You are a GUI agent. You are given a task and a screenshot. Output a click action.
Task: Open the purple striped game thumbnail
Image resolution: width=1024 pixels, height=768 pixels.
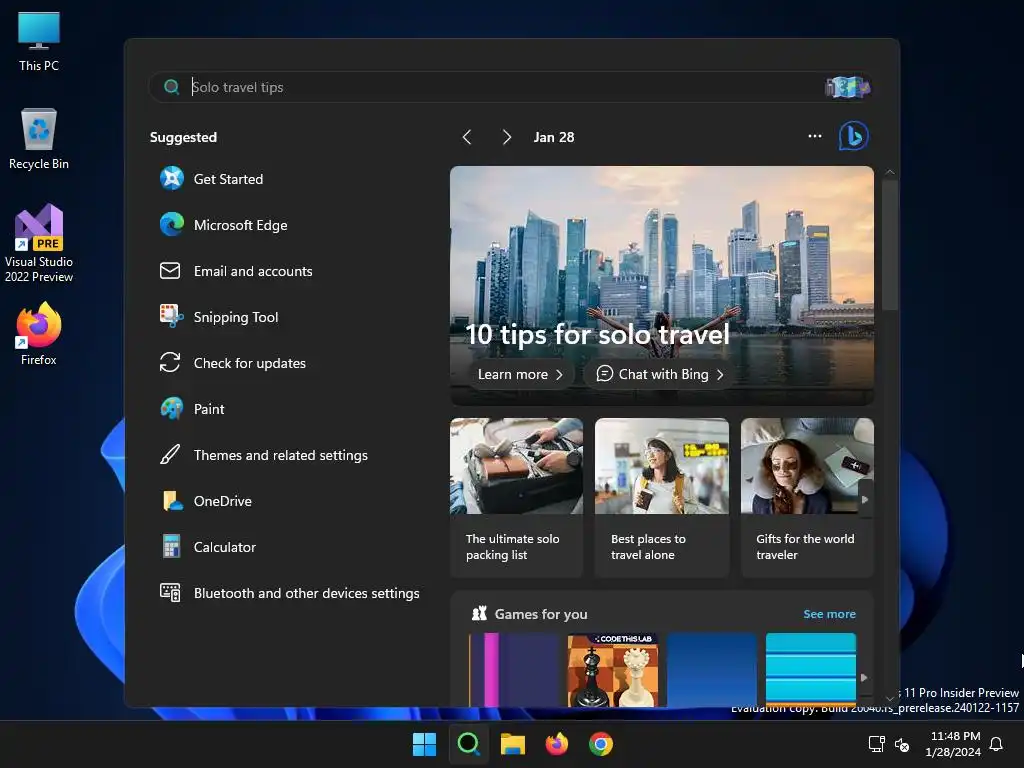coord(515,670)
